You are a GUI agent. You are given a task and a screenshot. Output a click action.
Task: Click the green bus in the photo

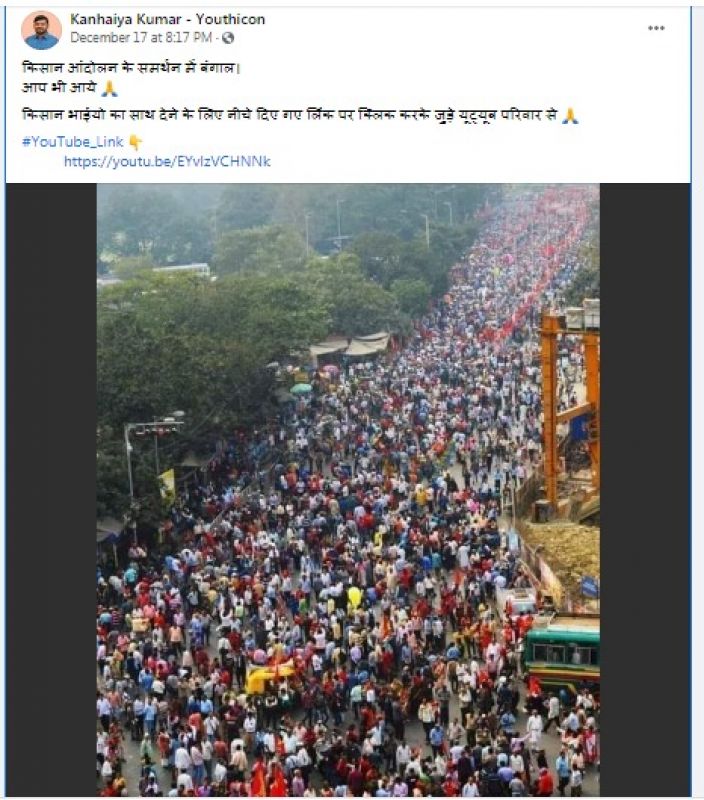pyautogui.click(x=562, y=654)
